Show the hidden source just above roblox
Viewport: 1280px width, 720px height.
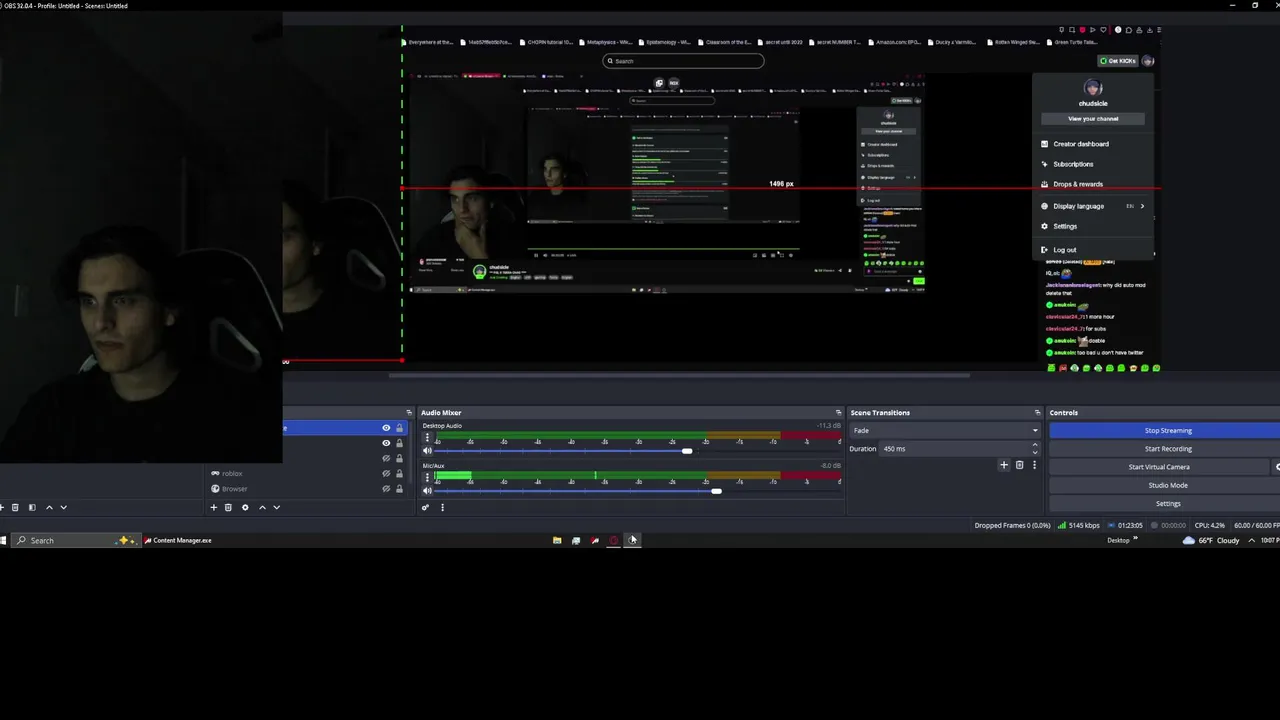386,458
